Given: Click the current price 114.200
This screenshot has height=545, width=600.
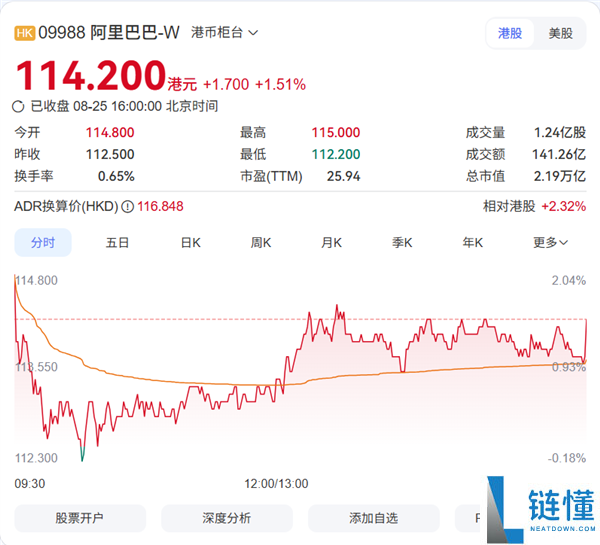Looking at the screenshot, I should [x=91, y=76].
